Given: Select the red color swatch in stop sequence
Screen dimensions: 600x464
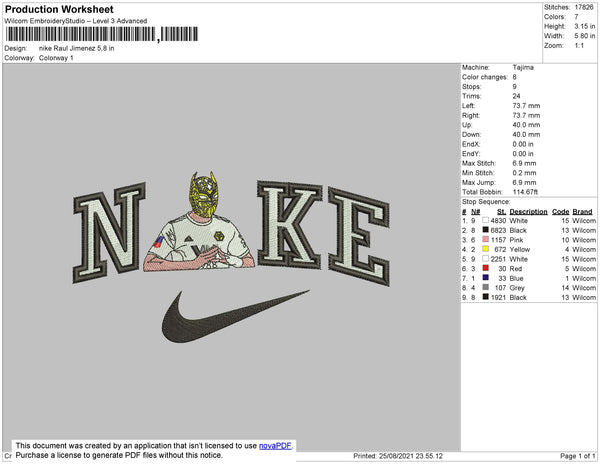Looking at the screenshot, I should coord(485,268).
